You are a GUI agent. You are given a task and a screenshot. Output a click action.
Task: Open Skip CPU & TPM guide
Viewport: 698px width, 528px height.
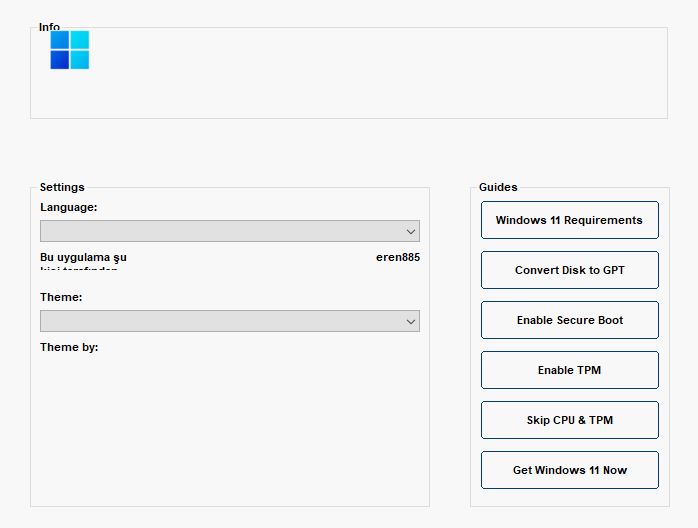[569, 420]
